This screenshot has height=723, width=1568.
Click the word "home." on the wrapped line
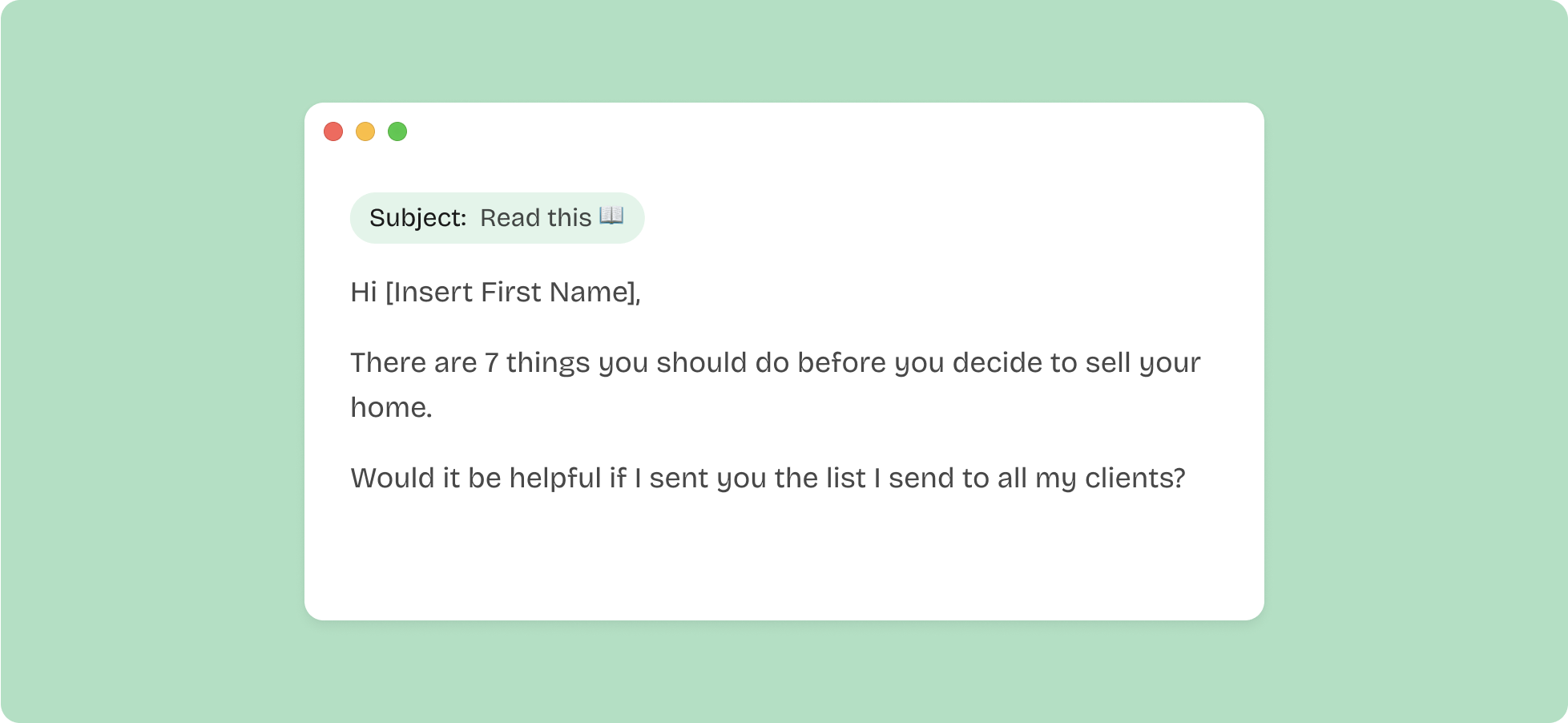(x=391, y=408)
